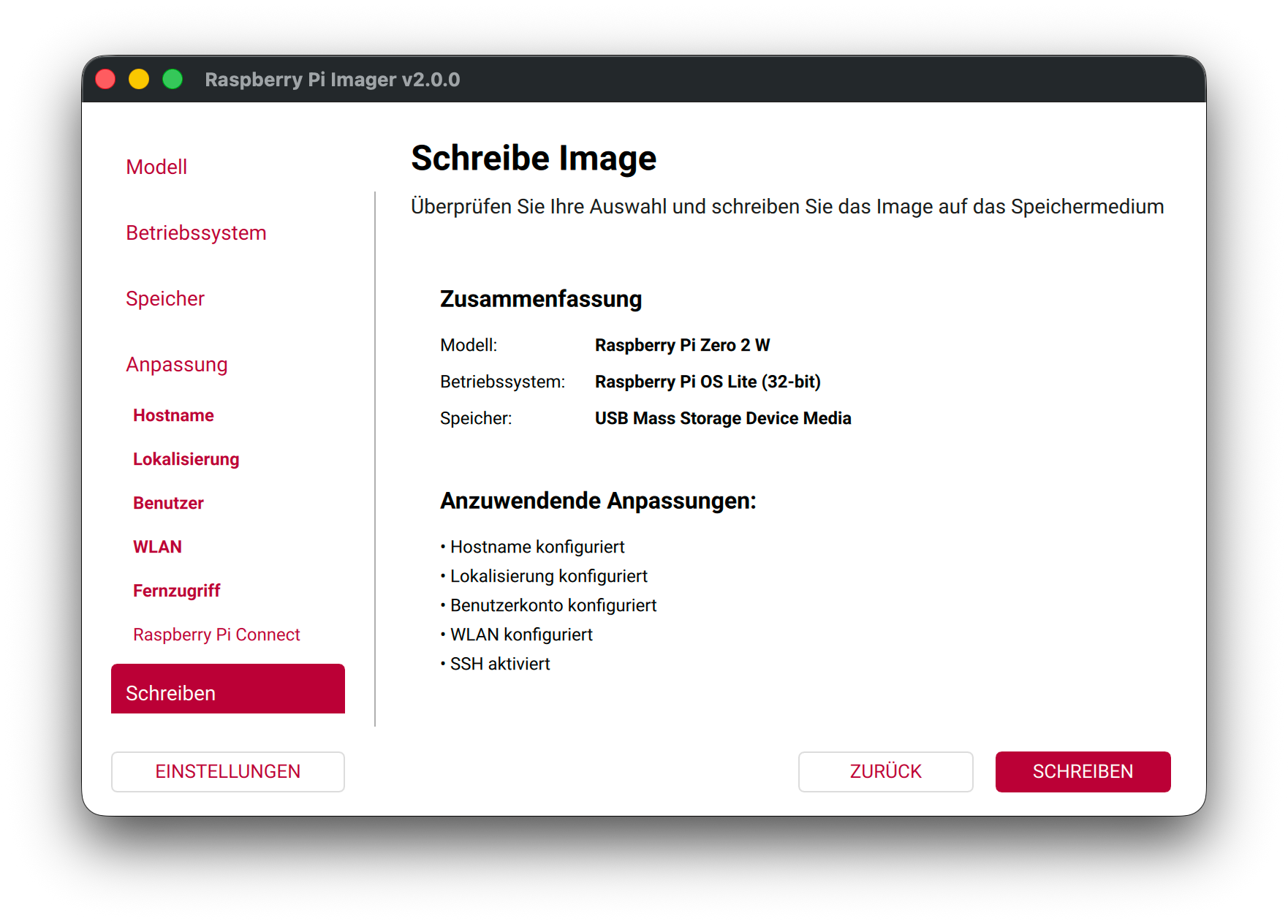
Task: Close the window with red button
Action: (x=105, y=79)
